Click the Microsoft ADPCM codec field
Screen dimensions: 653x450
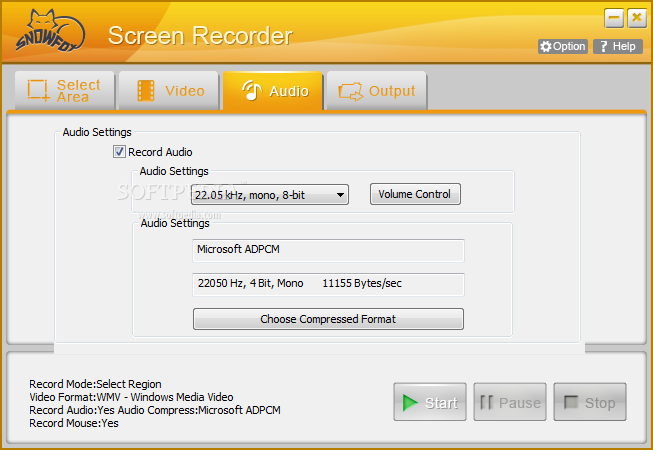click(x=328, y=250)
